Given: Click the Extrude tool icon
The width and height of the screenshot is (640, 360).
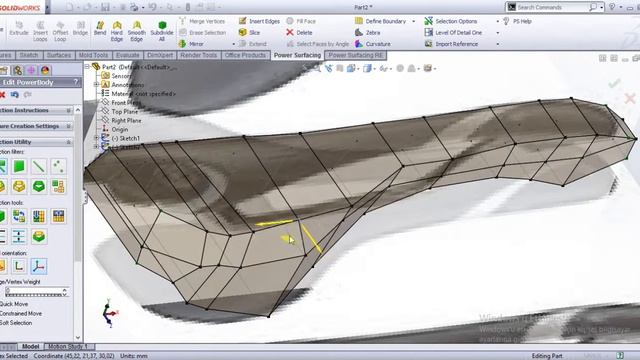Looking at the screenshot, I should tap(19, 25).
